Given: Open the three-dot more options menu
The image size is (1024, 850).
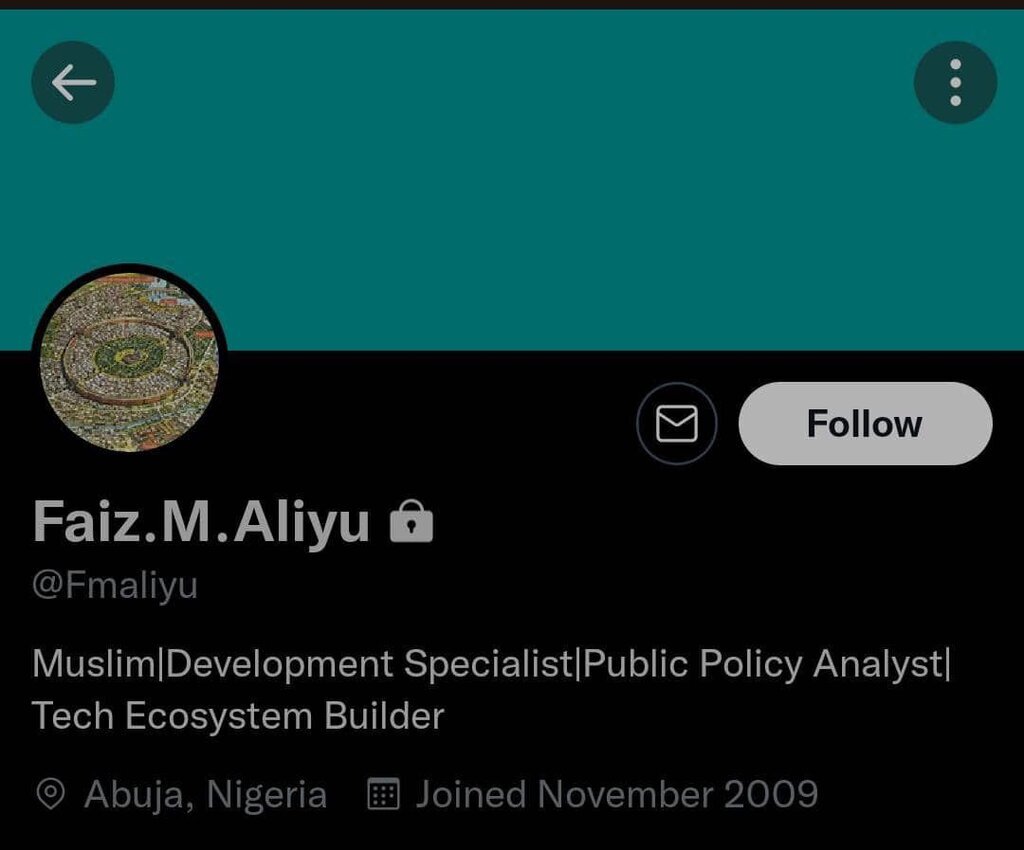Looking at the screenshot, I should 955,82.
